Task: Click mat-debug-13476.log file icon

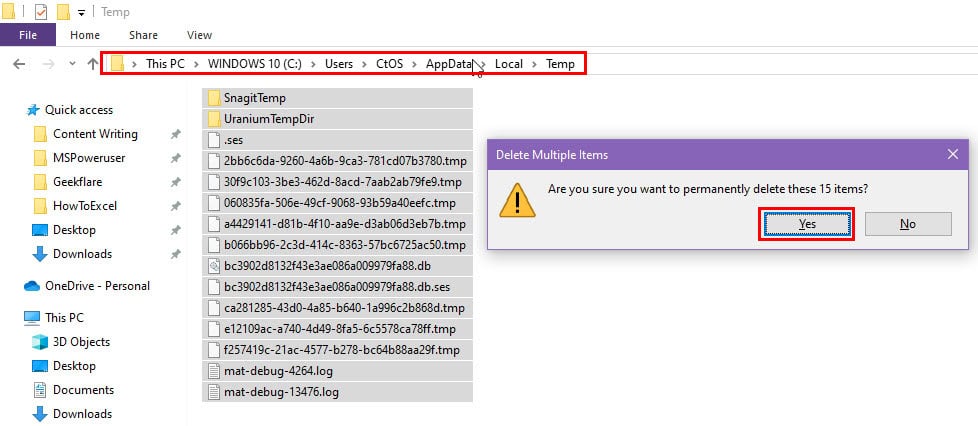Action: (214, 392)
